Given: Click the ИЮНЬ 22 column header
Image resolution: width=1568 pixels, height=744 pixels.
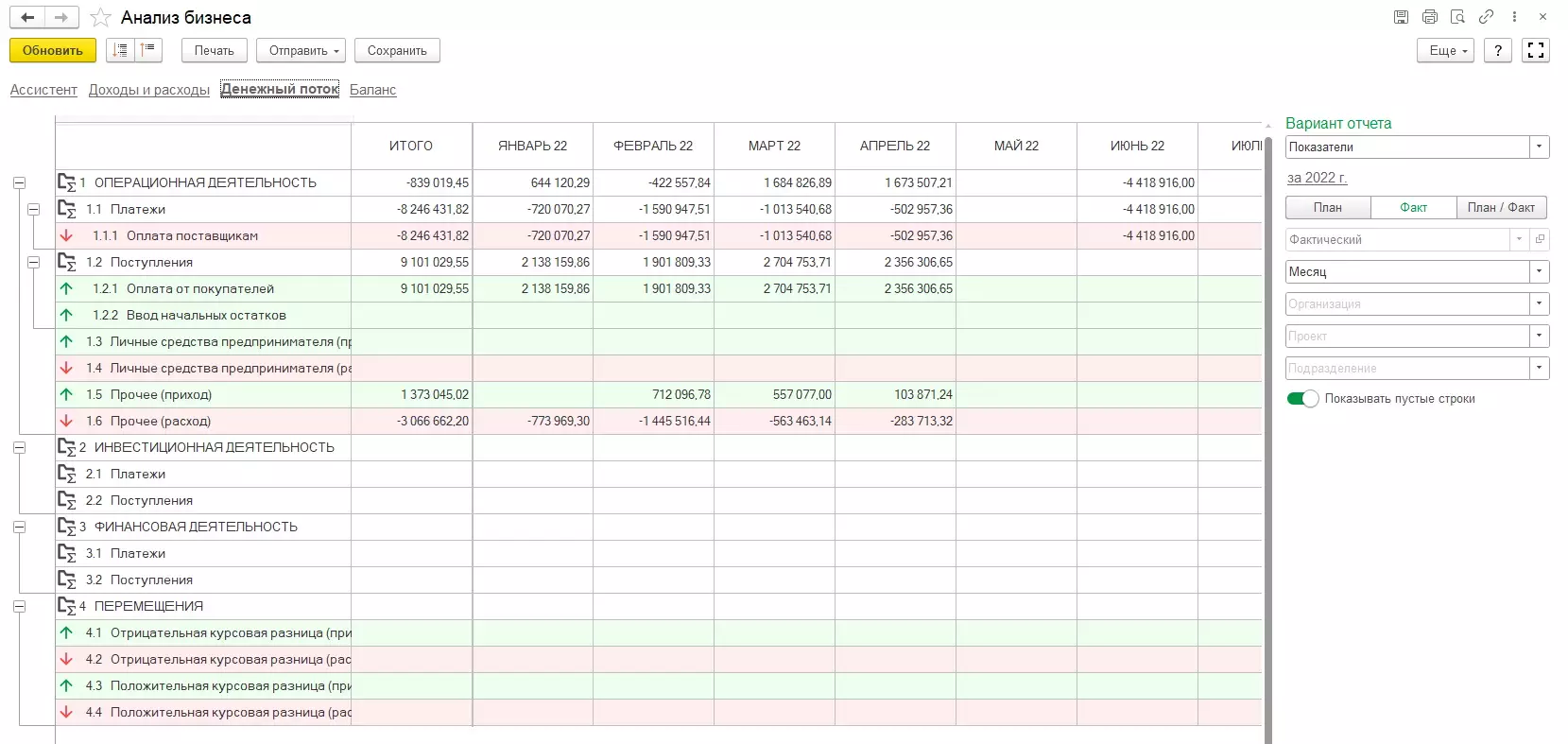Looking at the screenshot, I should (1138, 146).
